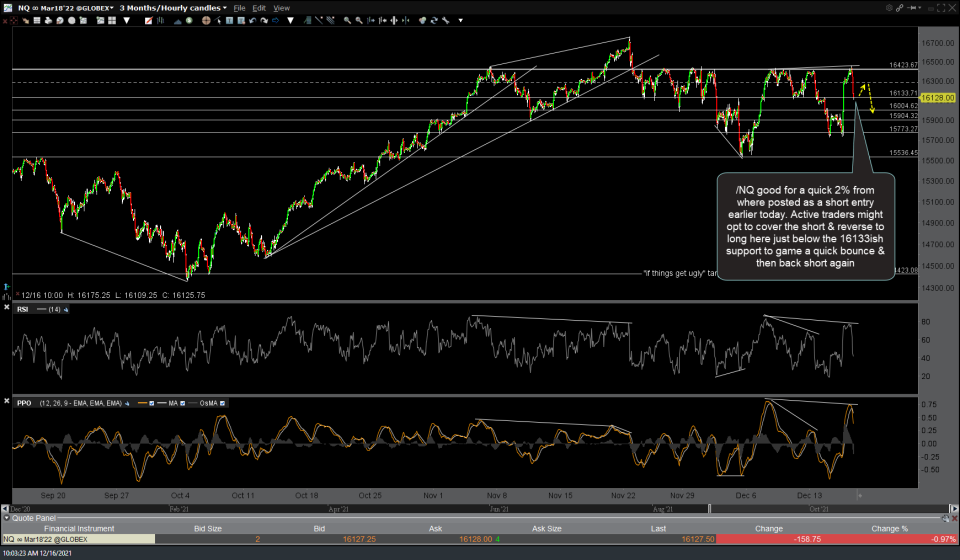Screen dimensions: 960x560
Task: Click the PPO indicator label
Action: point(24,403)
